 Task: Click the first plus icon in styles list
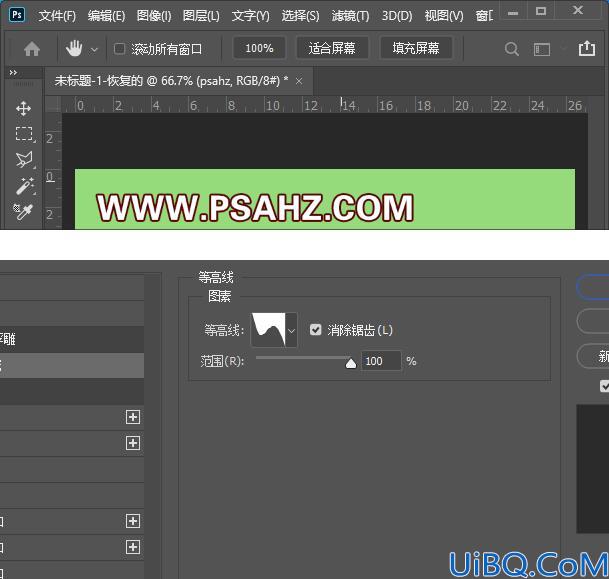pyautogui.click(x=133, y=417)
